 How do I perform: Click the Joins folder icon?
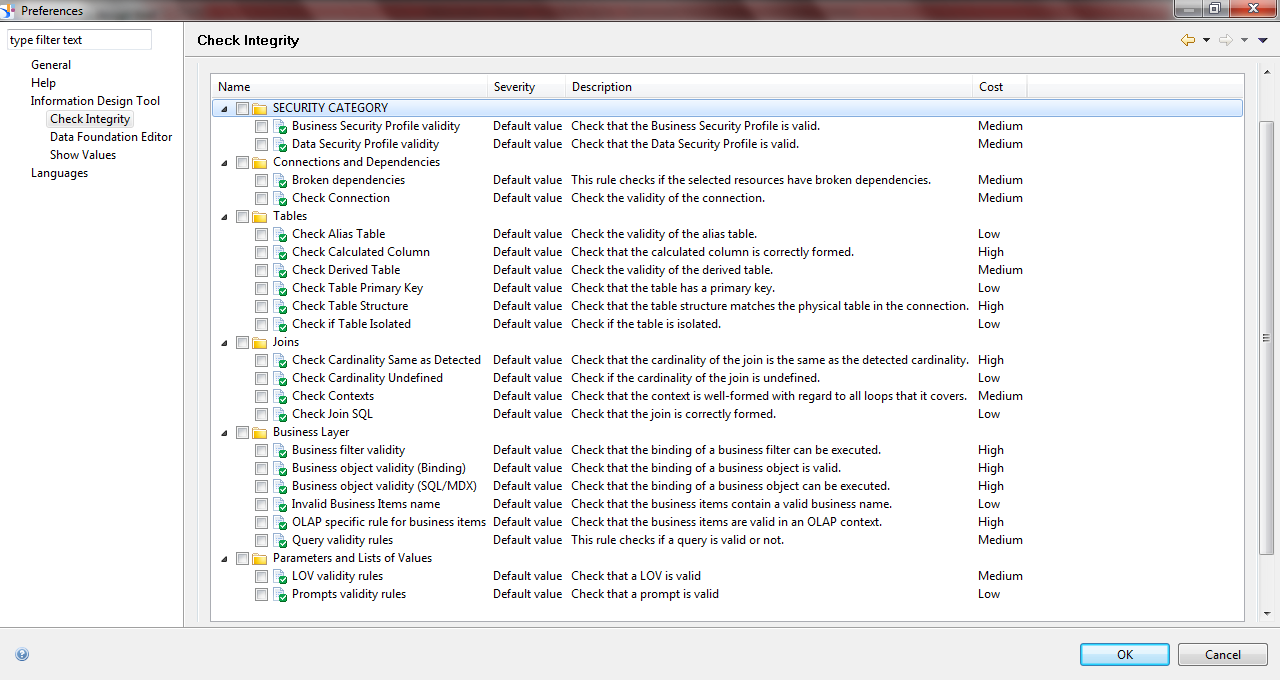pos(260,342)
